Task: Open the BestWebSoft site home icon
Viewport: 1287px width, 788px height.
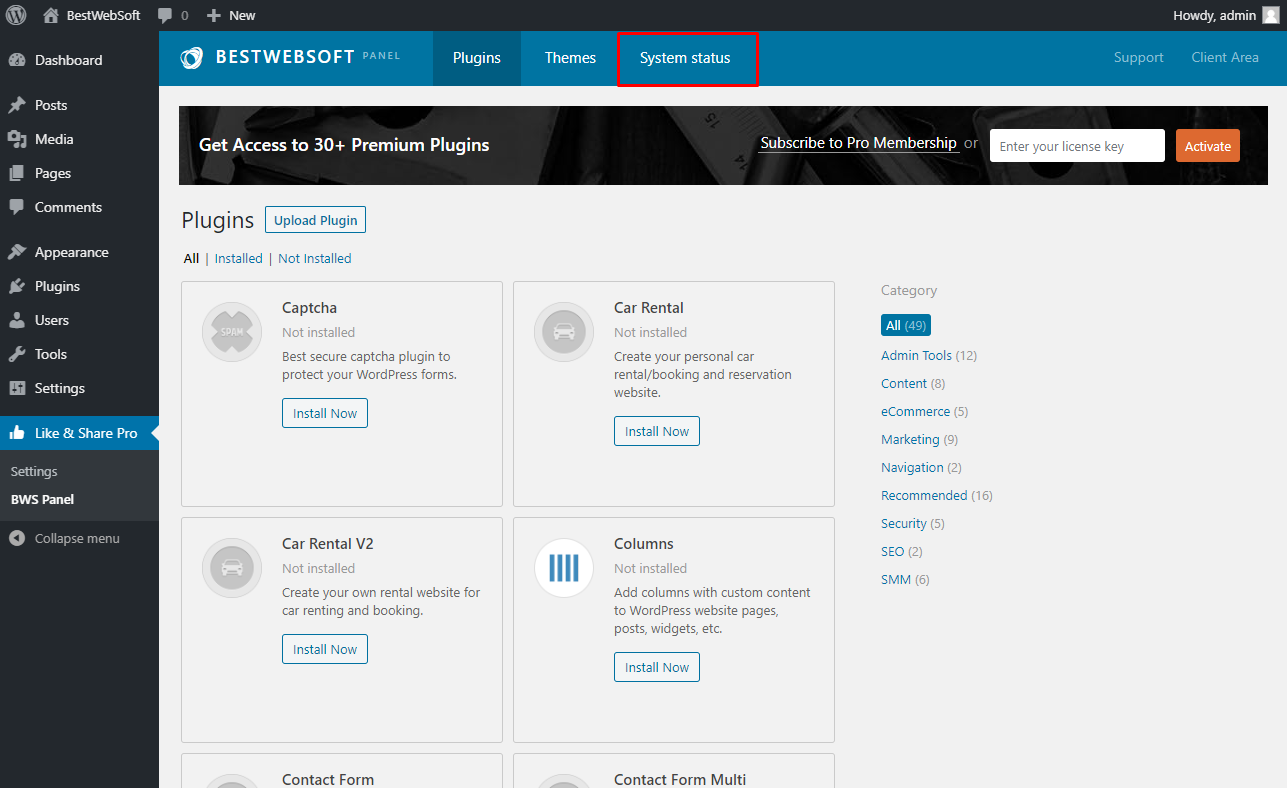Action: [x=51, y=15]
